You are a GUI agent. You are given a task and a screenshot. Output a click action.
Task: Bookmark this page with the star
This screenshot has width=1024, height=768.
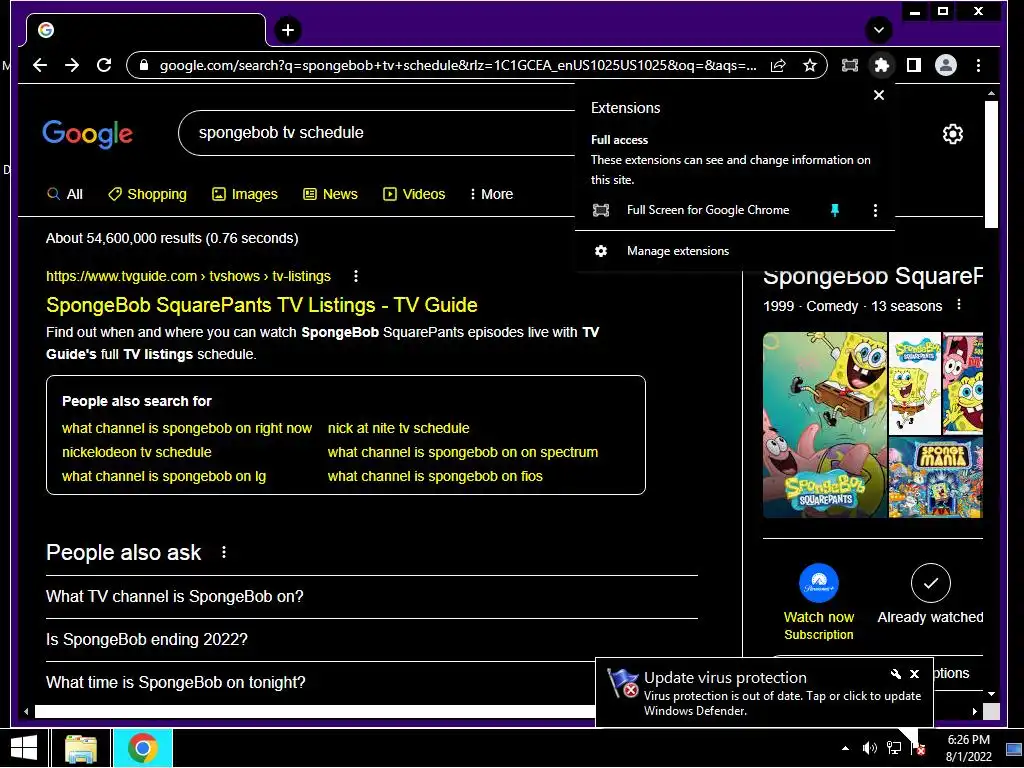coord(810,65)
